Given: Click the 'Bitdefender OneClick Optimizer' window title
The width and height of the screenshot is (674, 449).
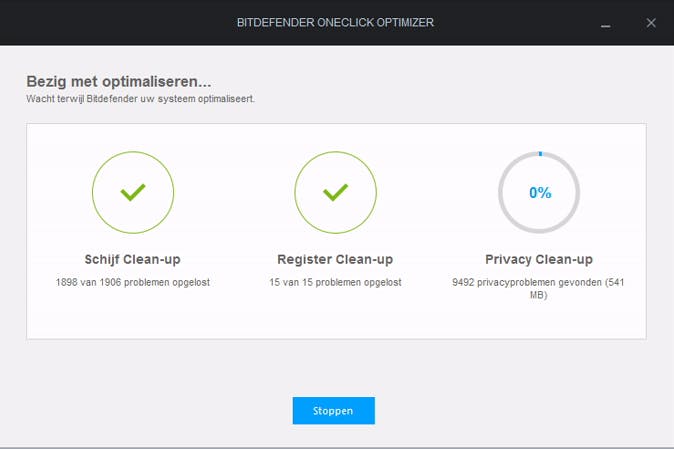Looking at the screenshot, I should 335,22.
